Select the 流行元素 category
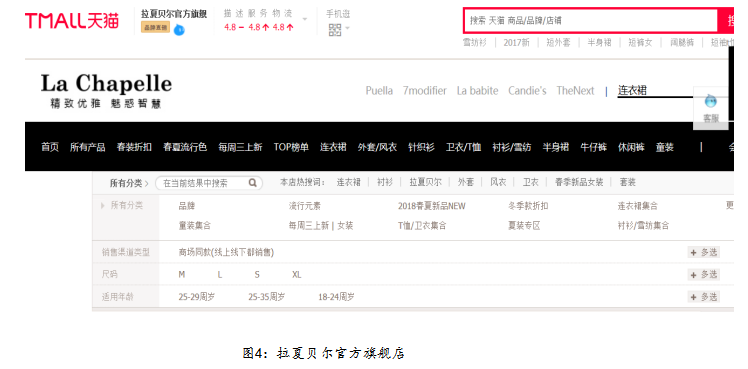Image resolution: width=748 pixels, height=369 pixels. pyautogui.click(x=305, y=206)
